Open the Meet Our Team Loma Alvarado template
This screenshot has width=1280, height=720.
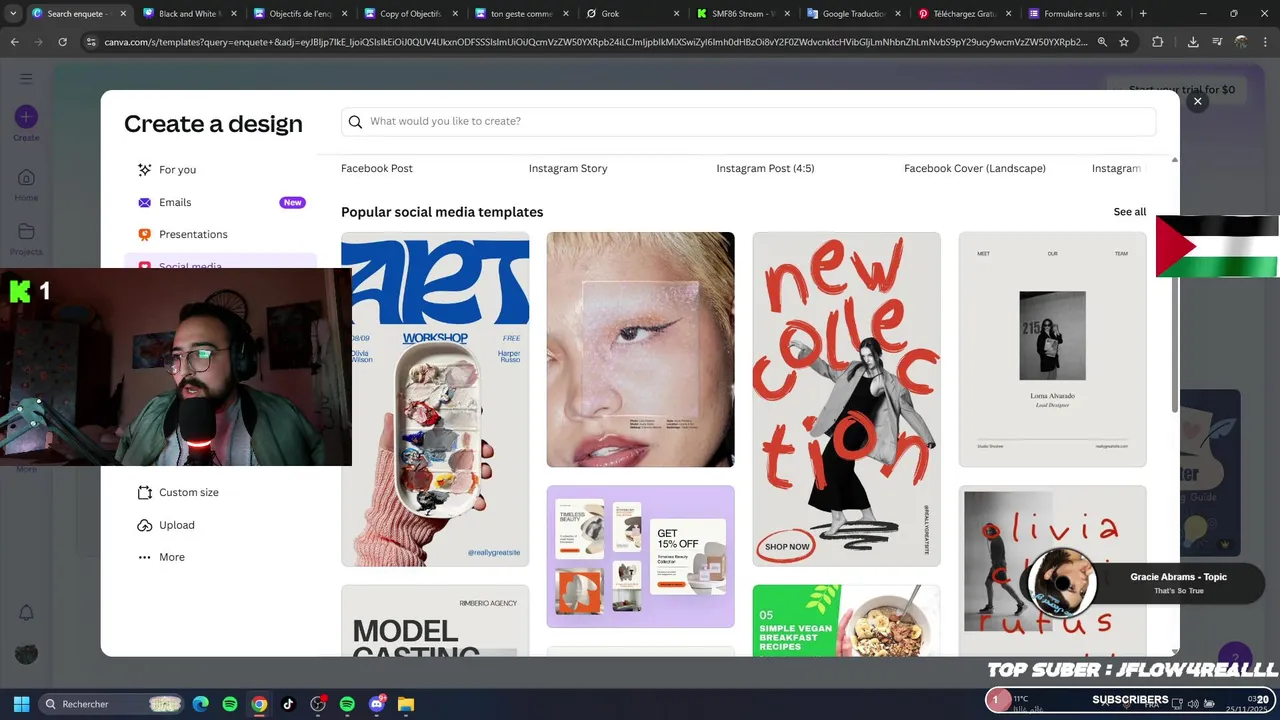[1052, 350]
